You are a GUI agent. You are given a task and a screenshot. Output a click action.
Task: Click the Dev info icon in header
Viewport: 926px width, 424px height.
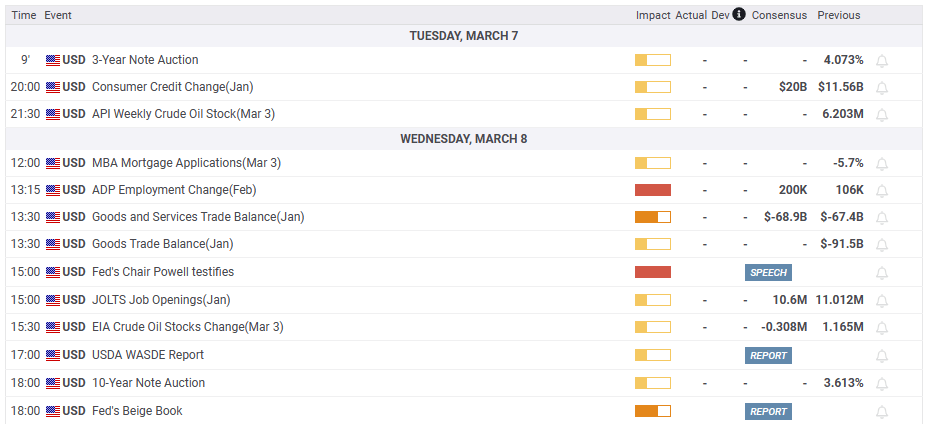click(x=739, y=15)
